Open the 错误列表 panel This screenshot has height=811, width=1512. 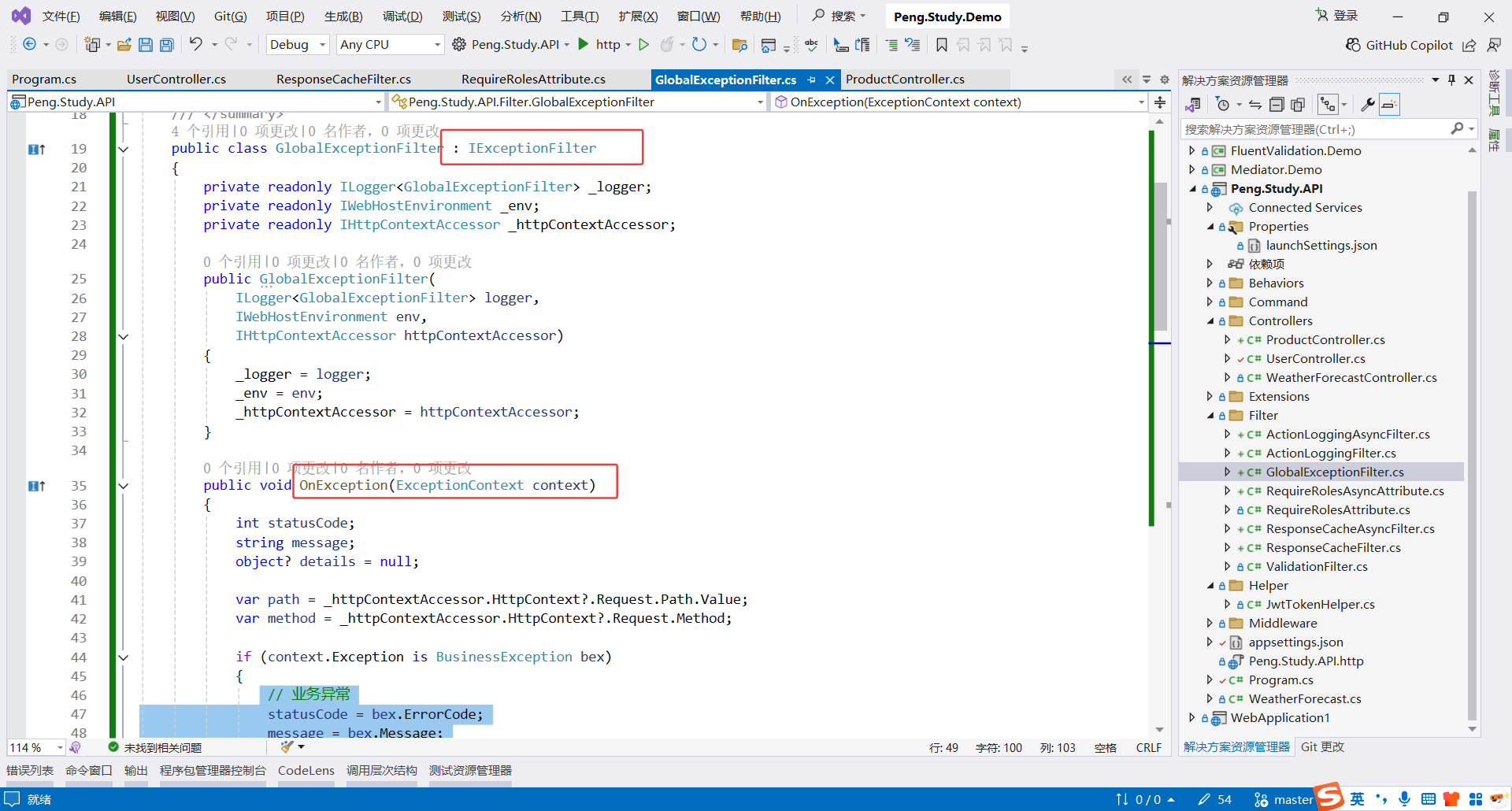pyautogui.click(x=30, y=771)
